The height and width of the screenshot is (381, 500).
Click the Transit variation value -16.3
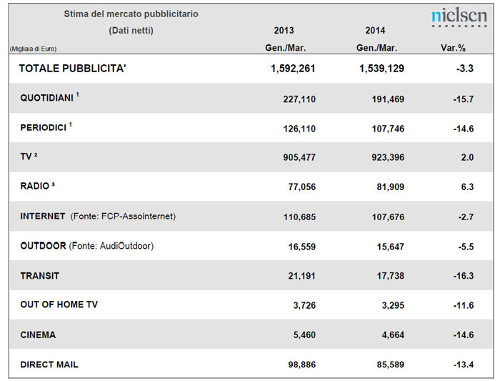[x=463, y=276]
